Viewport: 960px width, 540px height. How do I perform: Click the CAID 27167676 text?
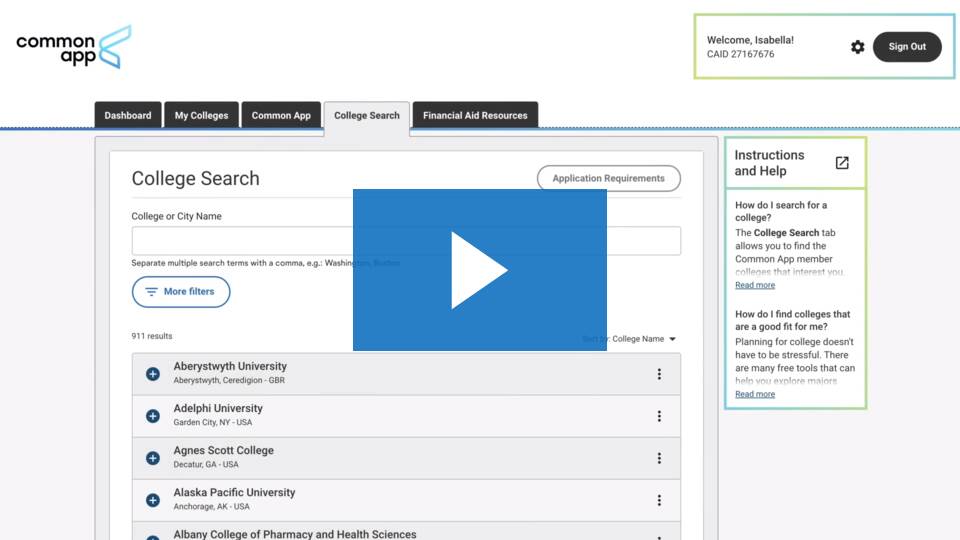(740, 54)
